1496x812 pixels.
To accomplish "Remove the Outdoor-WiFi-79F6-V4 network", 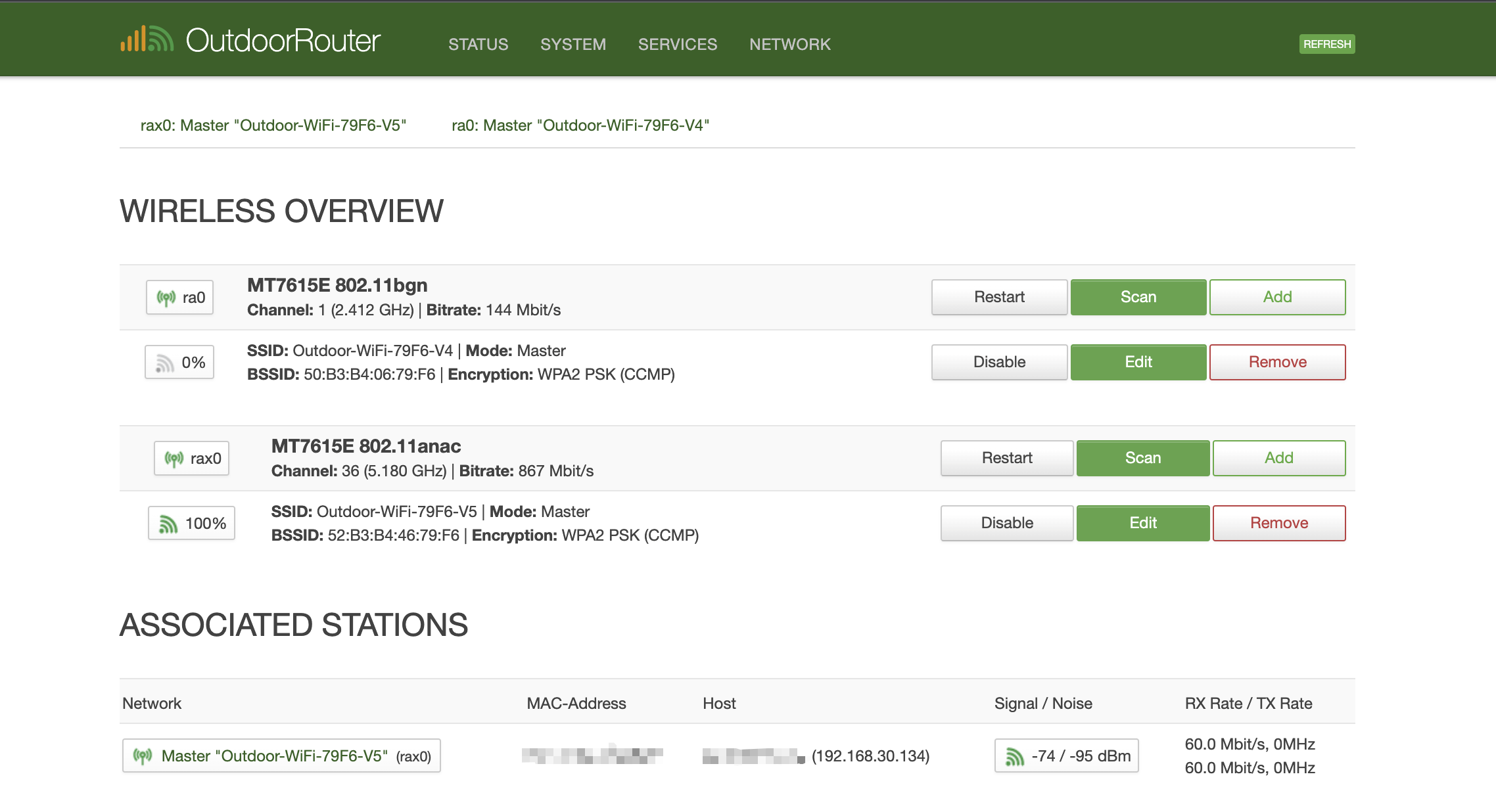I will point(1276,362).
